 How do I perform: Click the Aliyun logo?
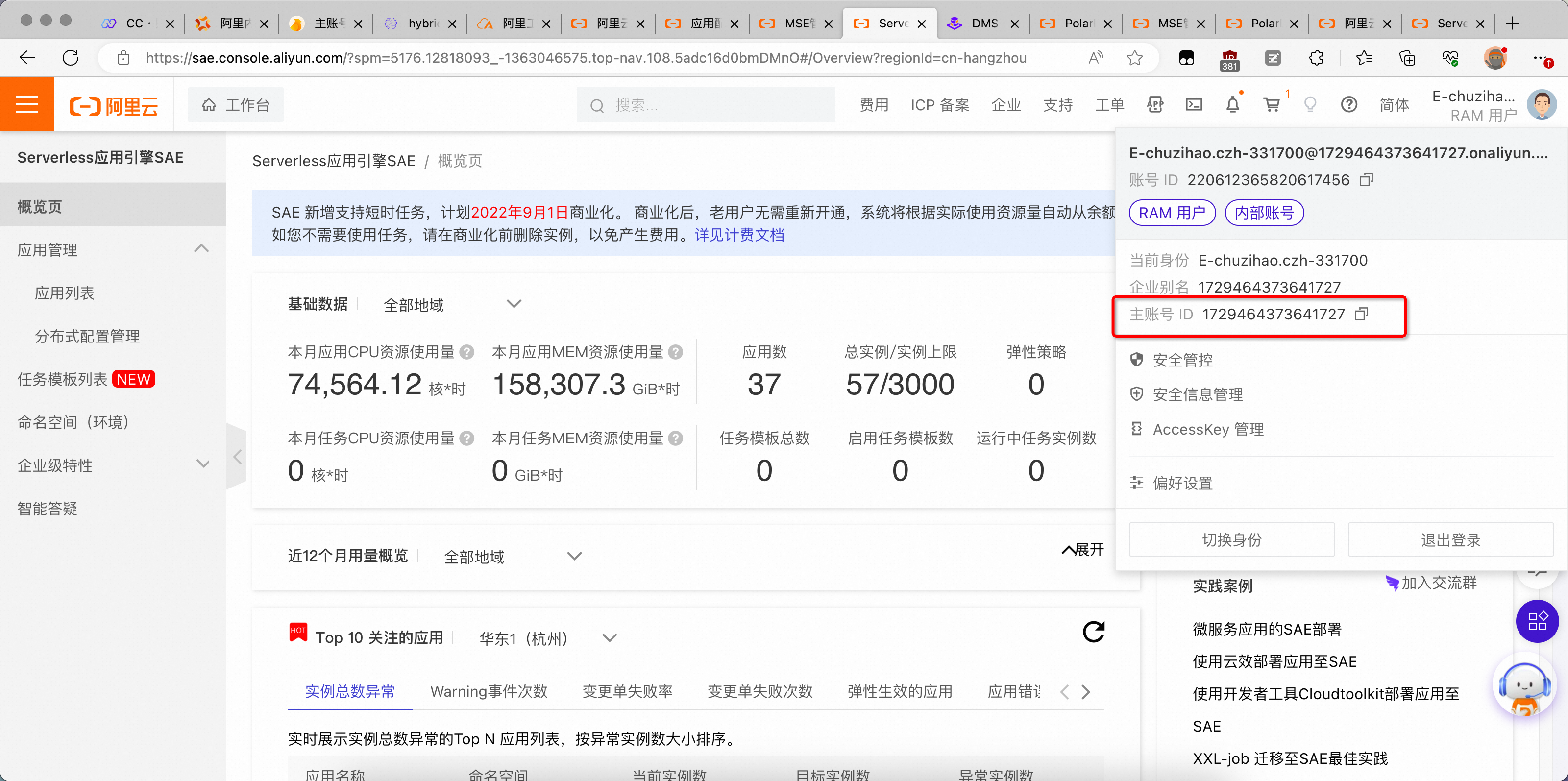114,106
